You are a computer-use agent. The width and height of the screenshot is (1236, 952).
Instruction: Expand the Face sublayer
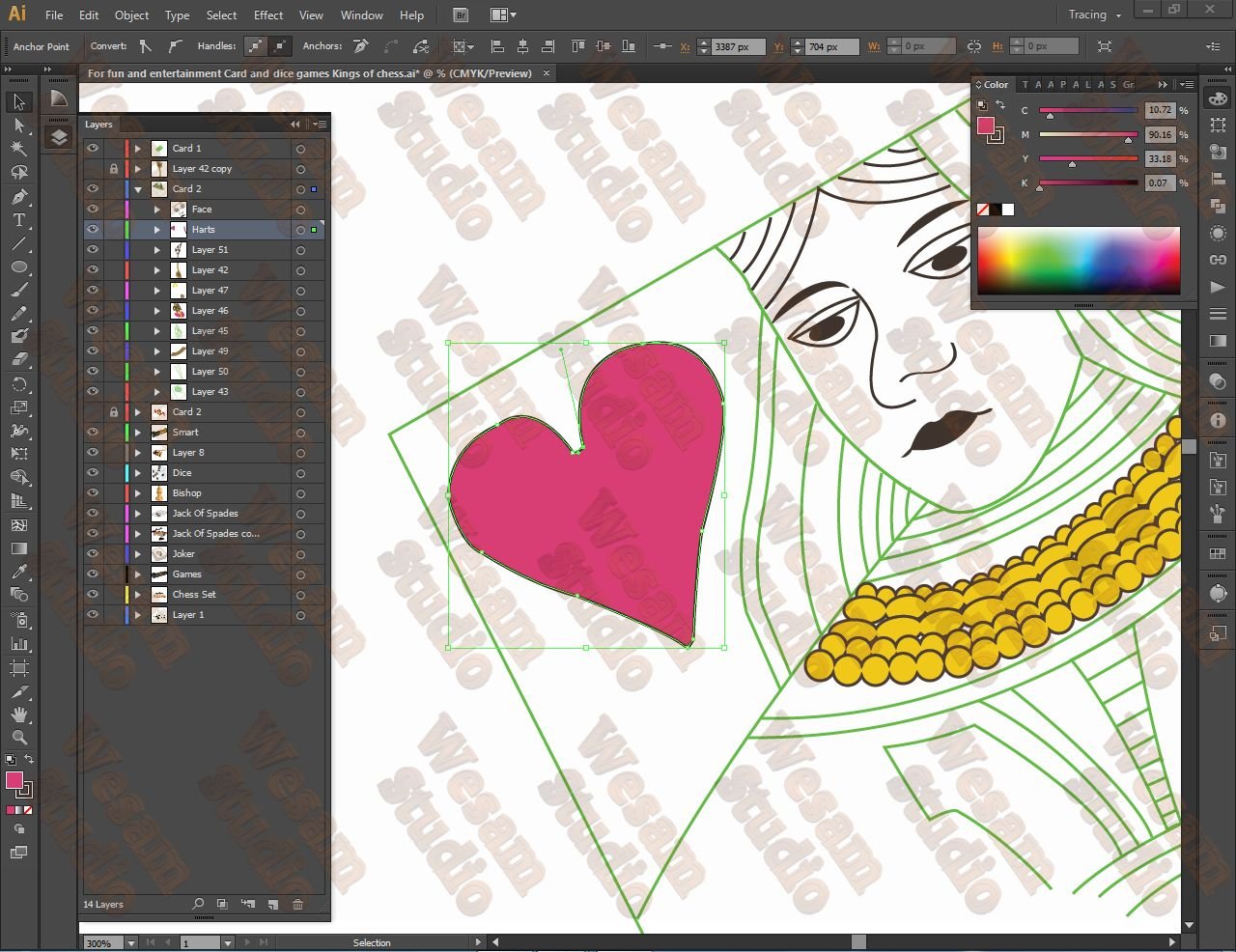(x=157, y=210)
